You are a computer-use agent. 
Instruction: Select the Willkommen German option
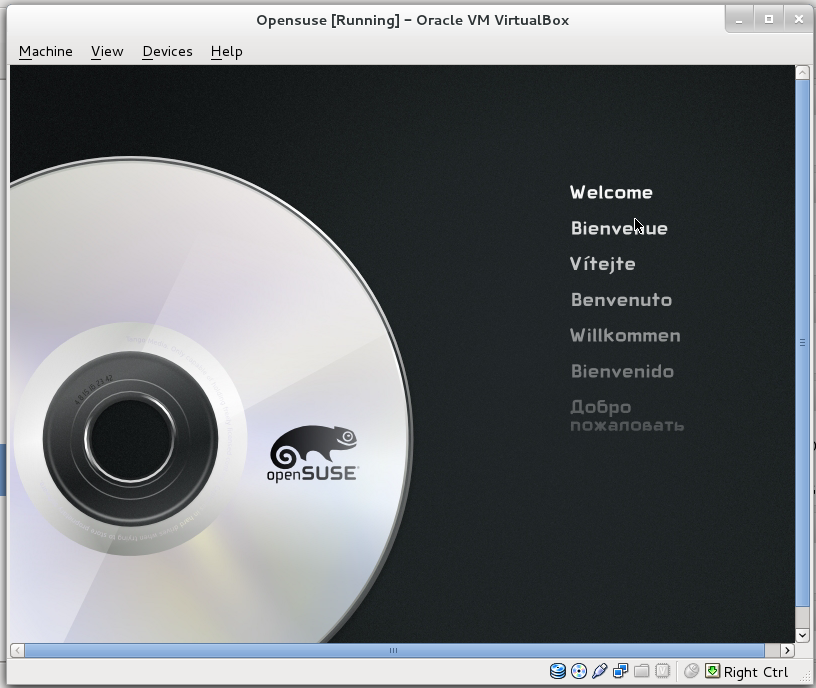tap(625, 335)
